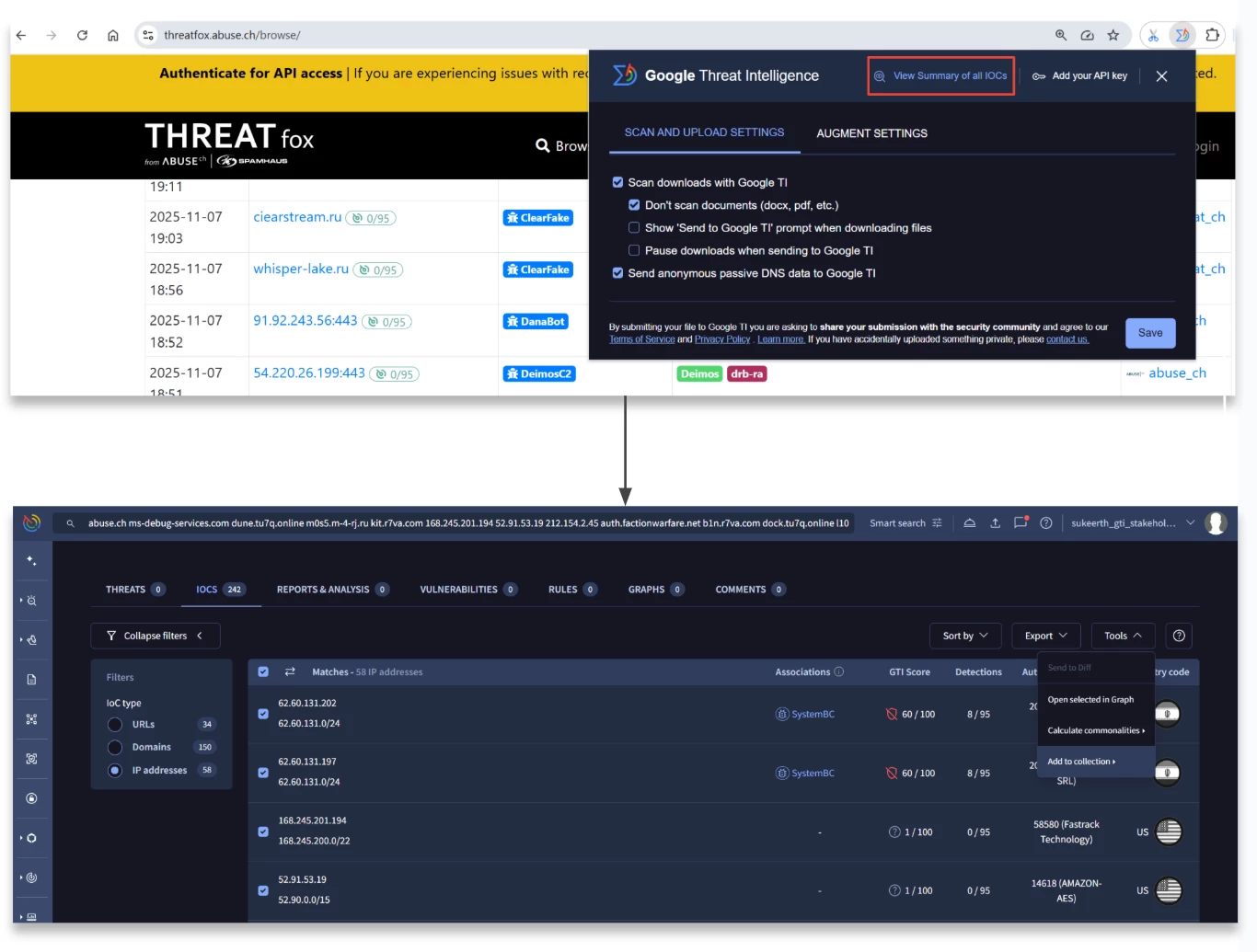Open the hexagon sidebar icon
The image size is (1257, 952).
31,838
